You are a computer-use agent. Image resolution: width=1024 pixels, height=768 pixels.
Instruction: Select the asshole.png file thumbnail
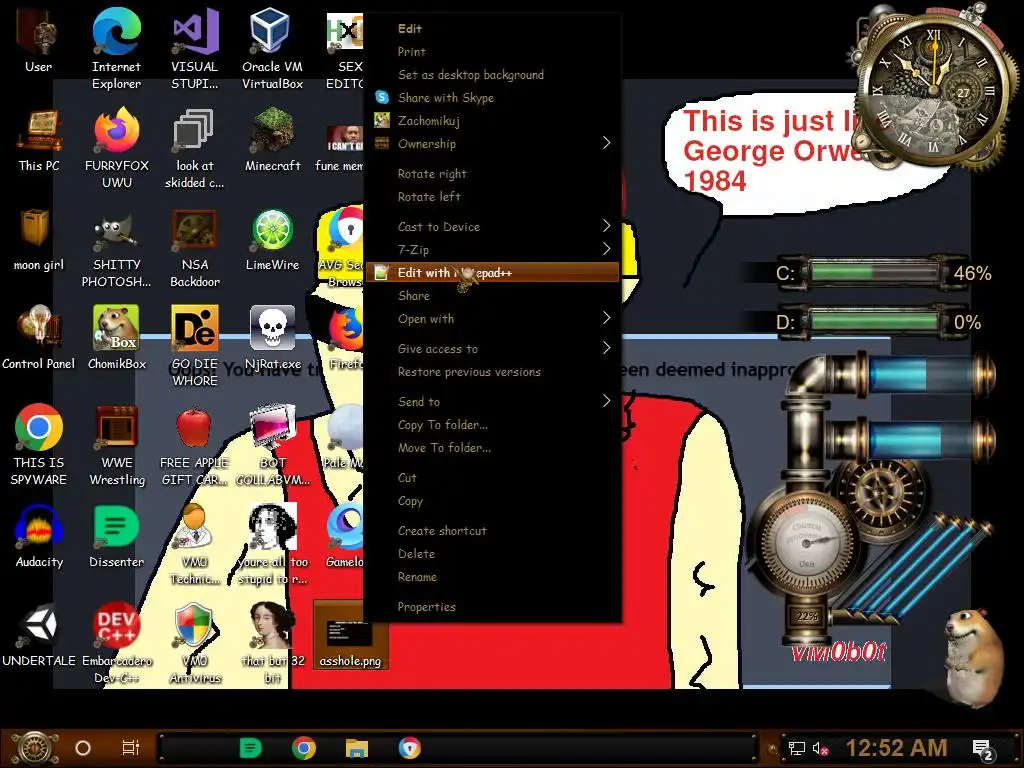349,635
